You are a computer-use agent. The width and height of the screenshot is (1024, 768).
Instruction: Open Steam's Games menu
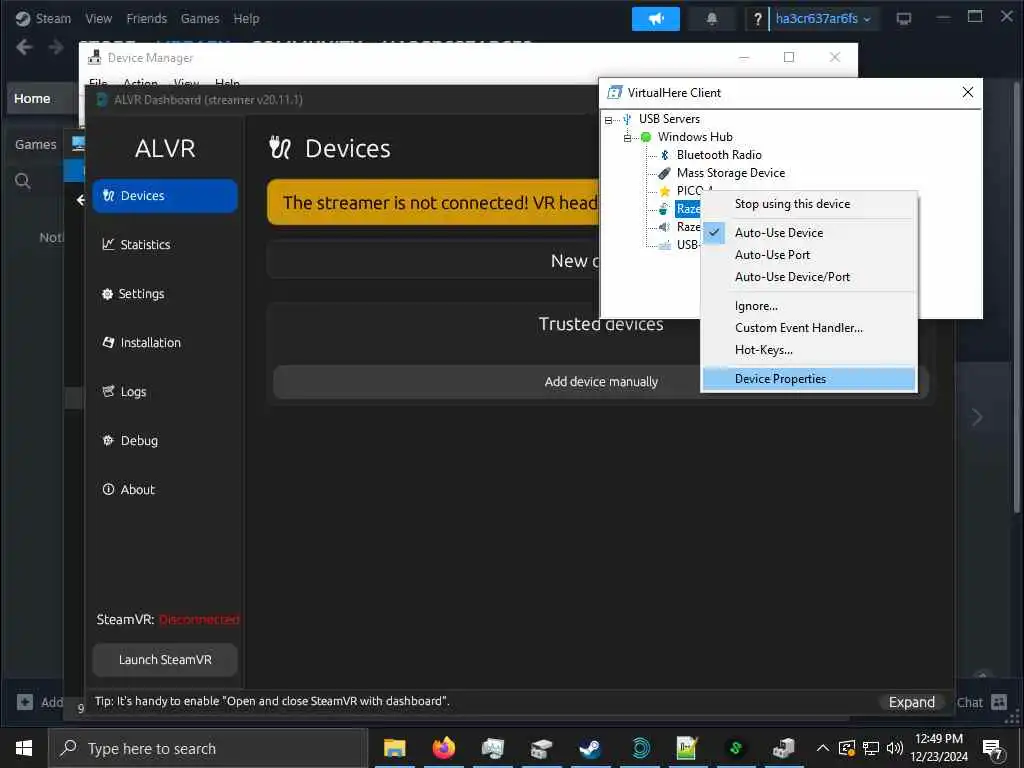[200, 18]
